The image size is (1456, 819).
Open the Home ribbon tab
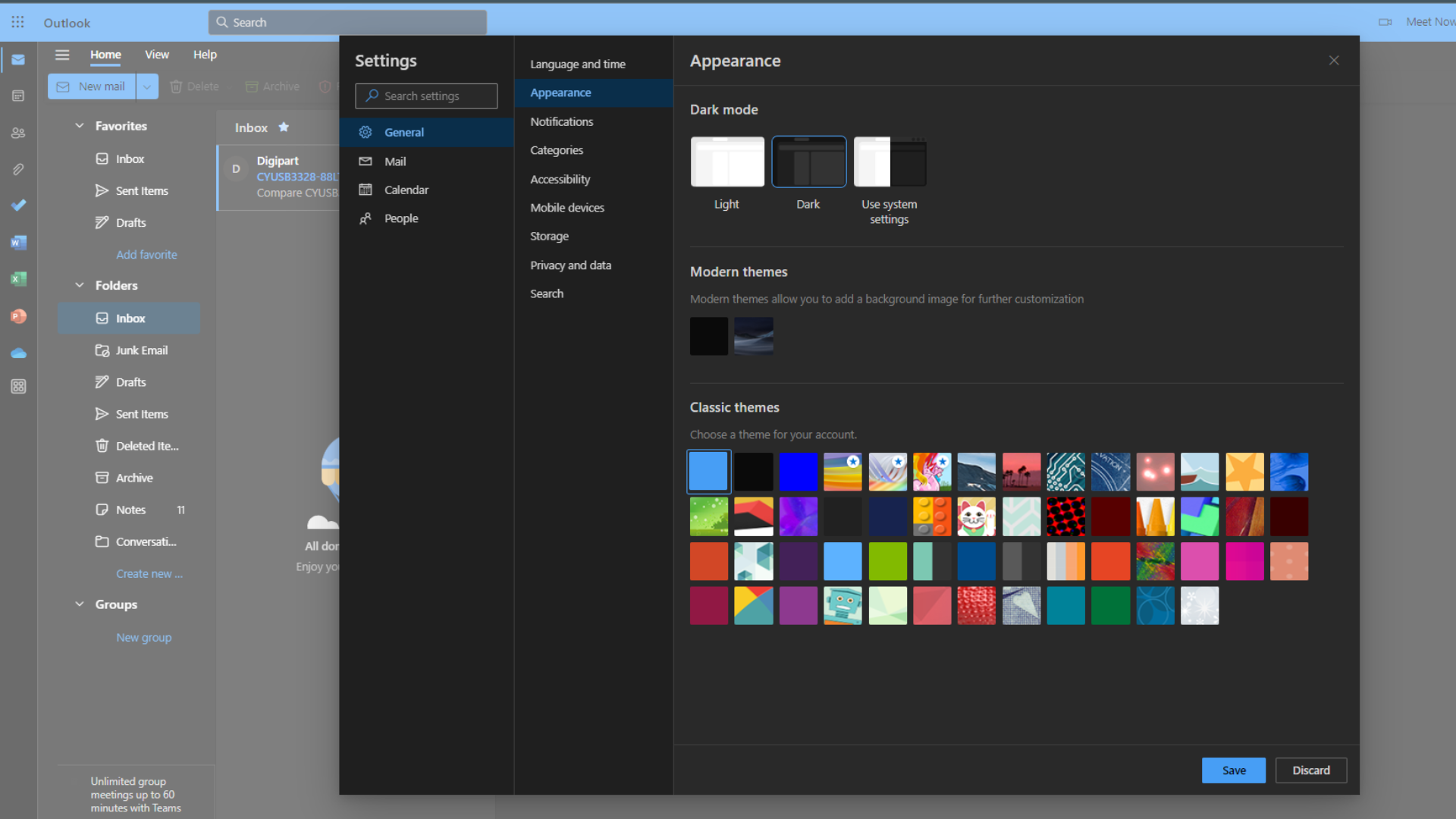(105, 55)
